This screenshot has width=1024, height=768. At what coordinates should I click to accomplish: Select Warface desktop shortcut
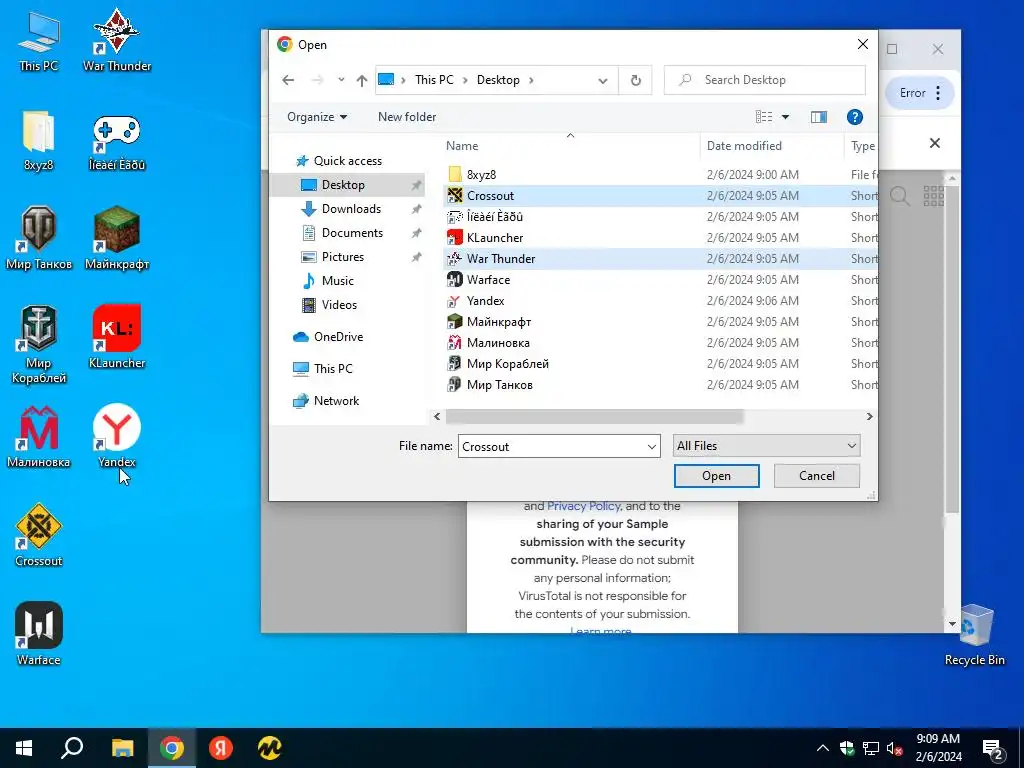click(x=39, y=635)
